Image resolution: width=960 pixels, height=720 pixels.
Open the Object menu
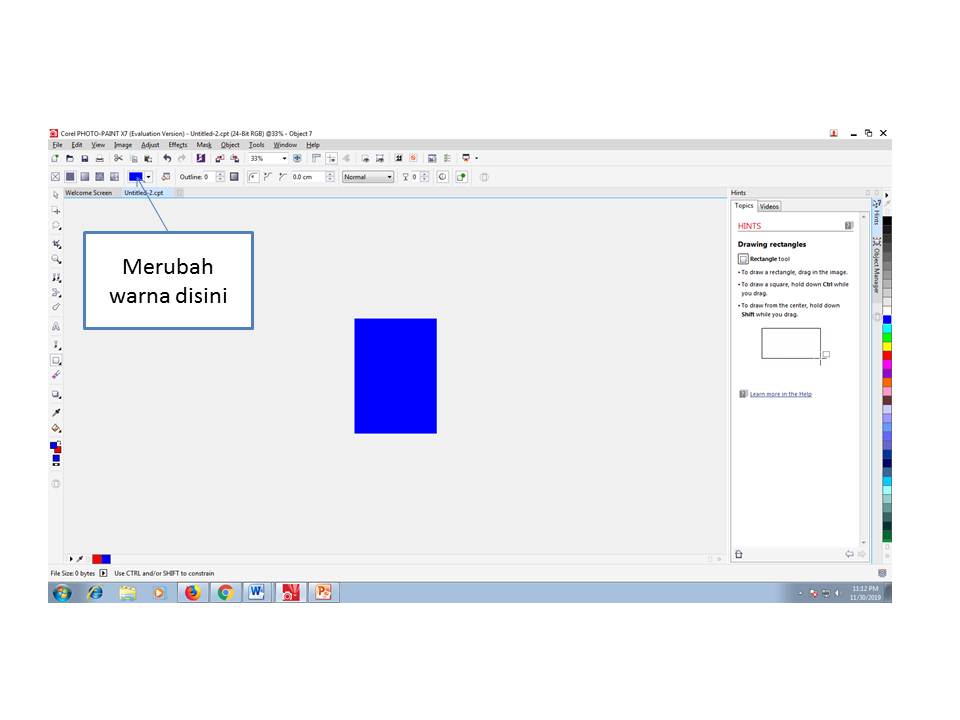(230, 145)
